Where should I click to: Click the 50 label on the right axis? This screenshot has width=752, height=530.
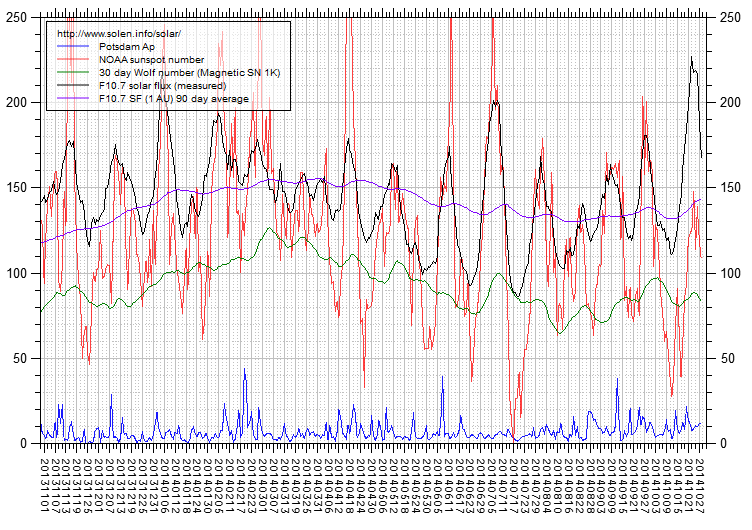point(727,358)
